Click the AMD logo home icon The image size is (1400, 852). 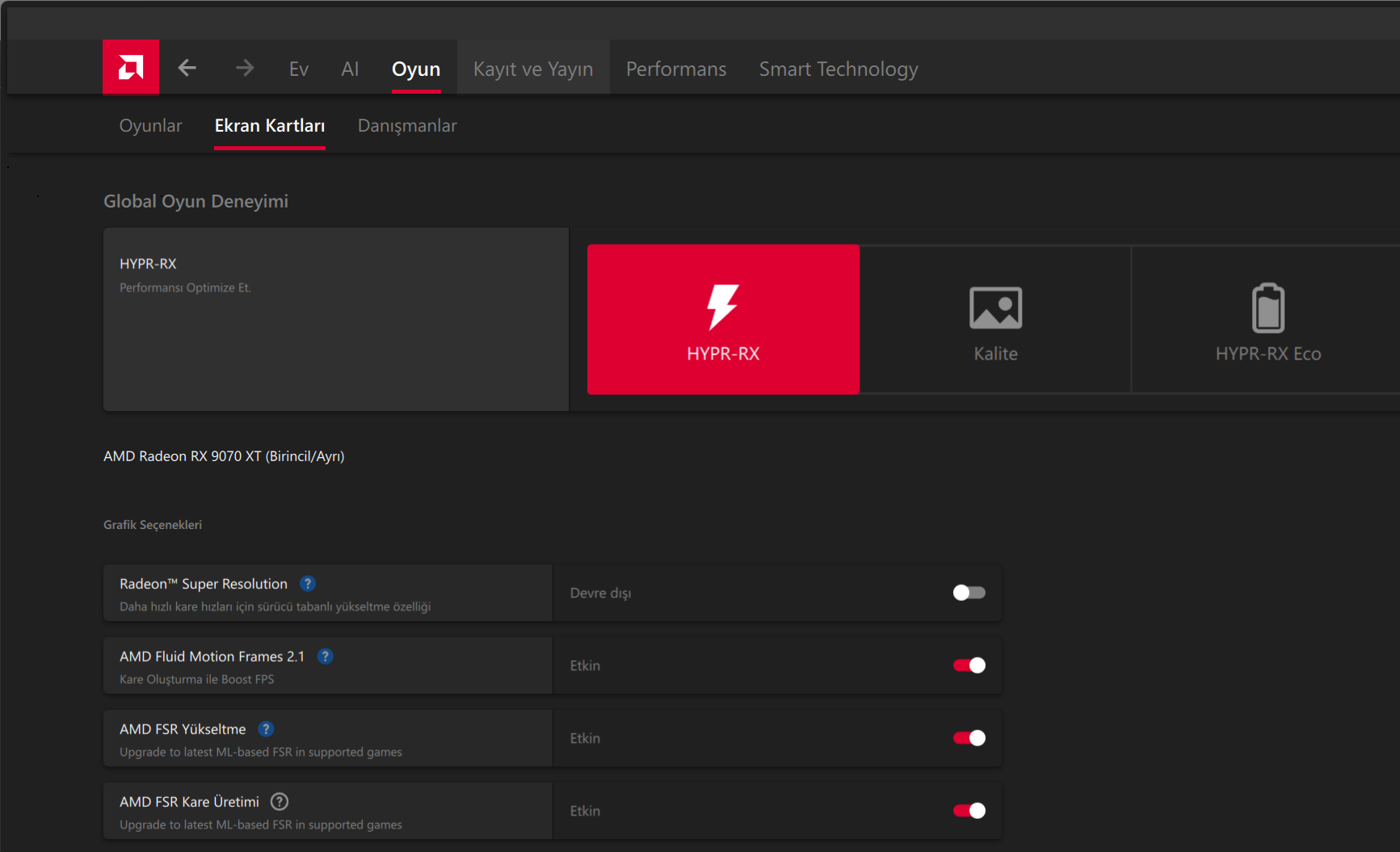(131, 67)
